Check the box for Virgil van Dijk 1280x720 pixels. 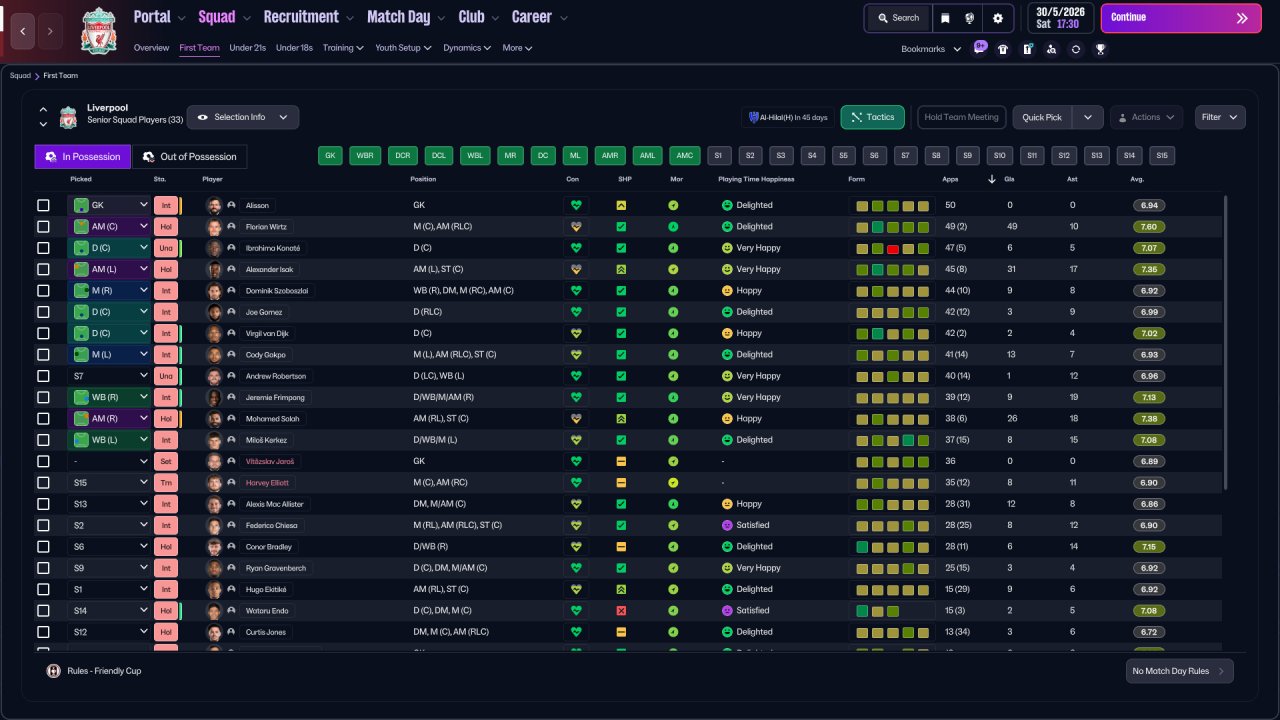pos(43,333)
